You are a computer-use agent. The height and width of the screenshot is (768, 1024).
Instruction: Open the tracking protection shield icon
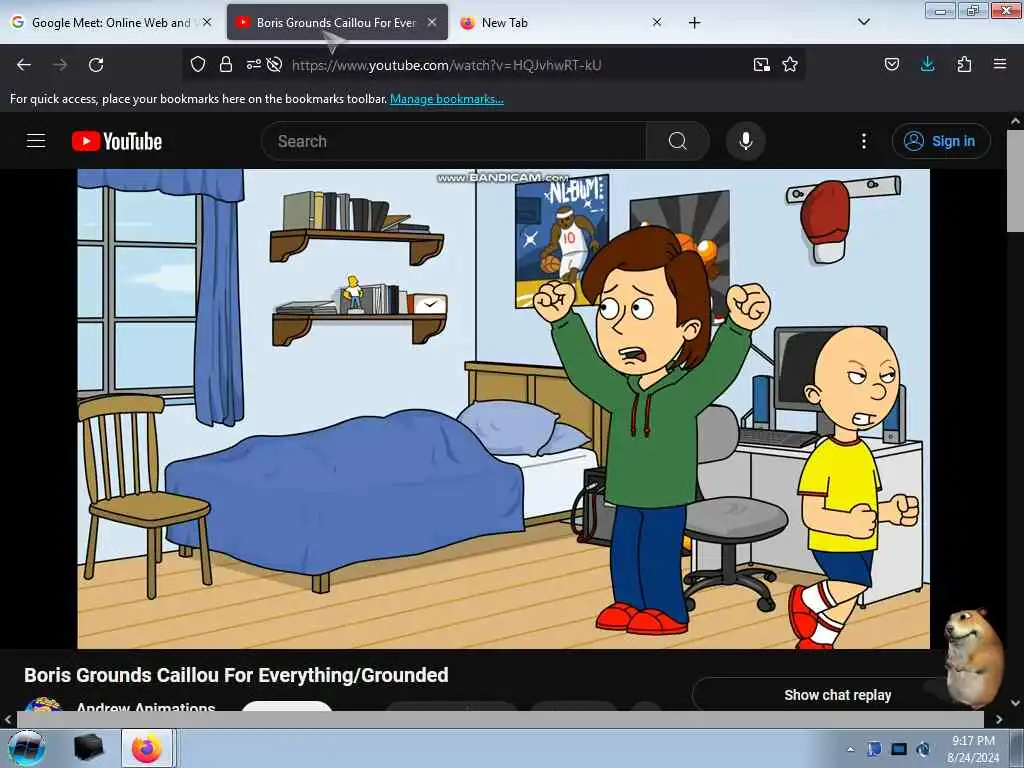pyautogui.click(x=198, y=64)
